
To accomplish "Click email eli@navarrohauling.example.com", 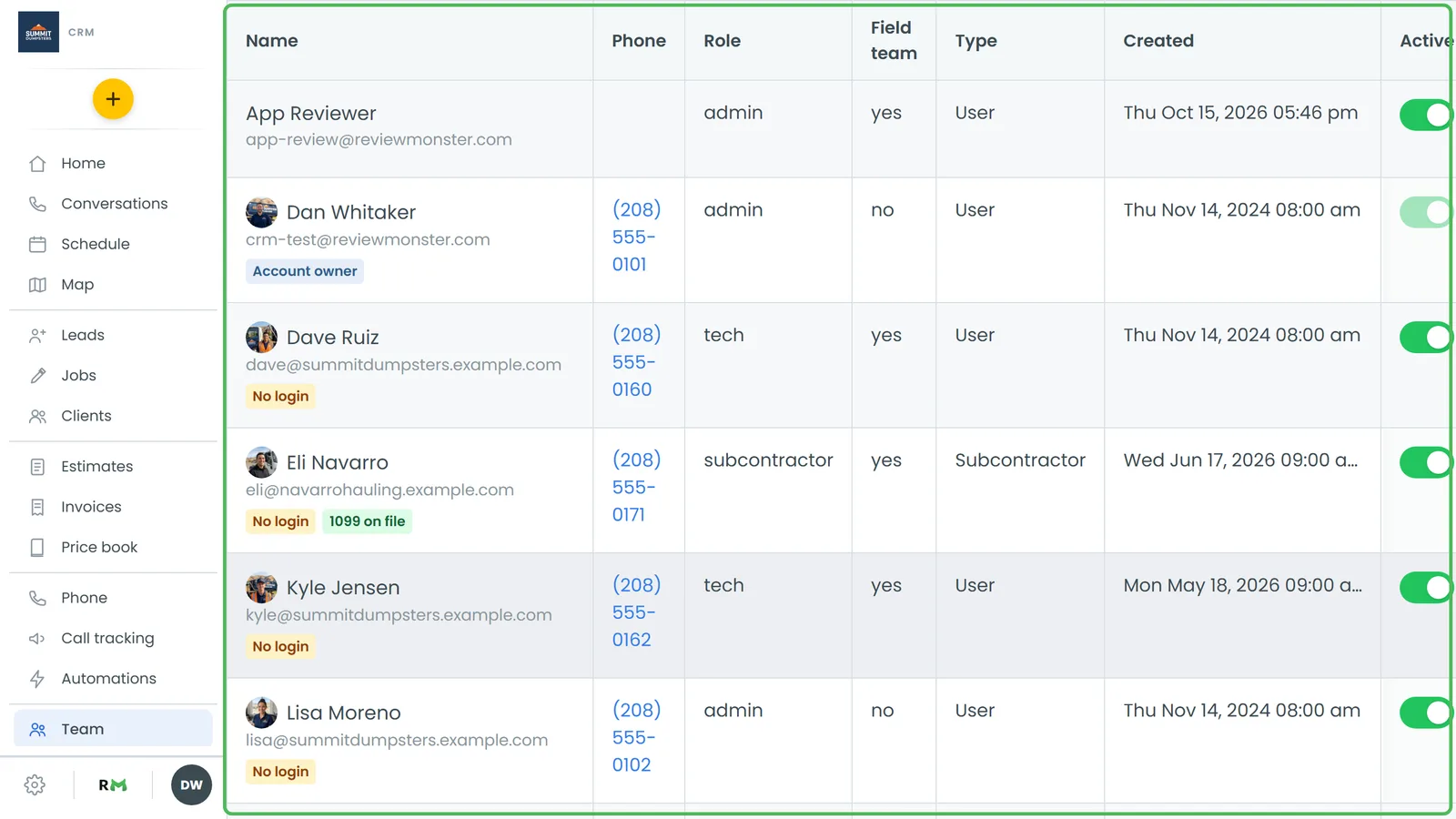I will (379, 490).
